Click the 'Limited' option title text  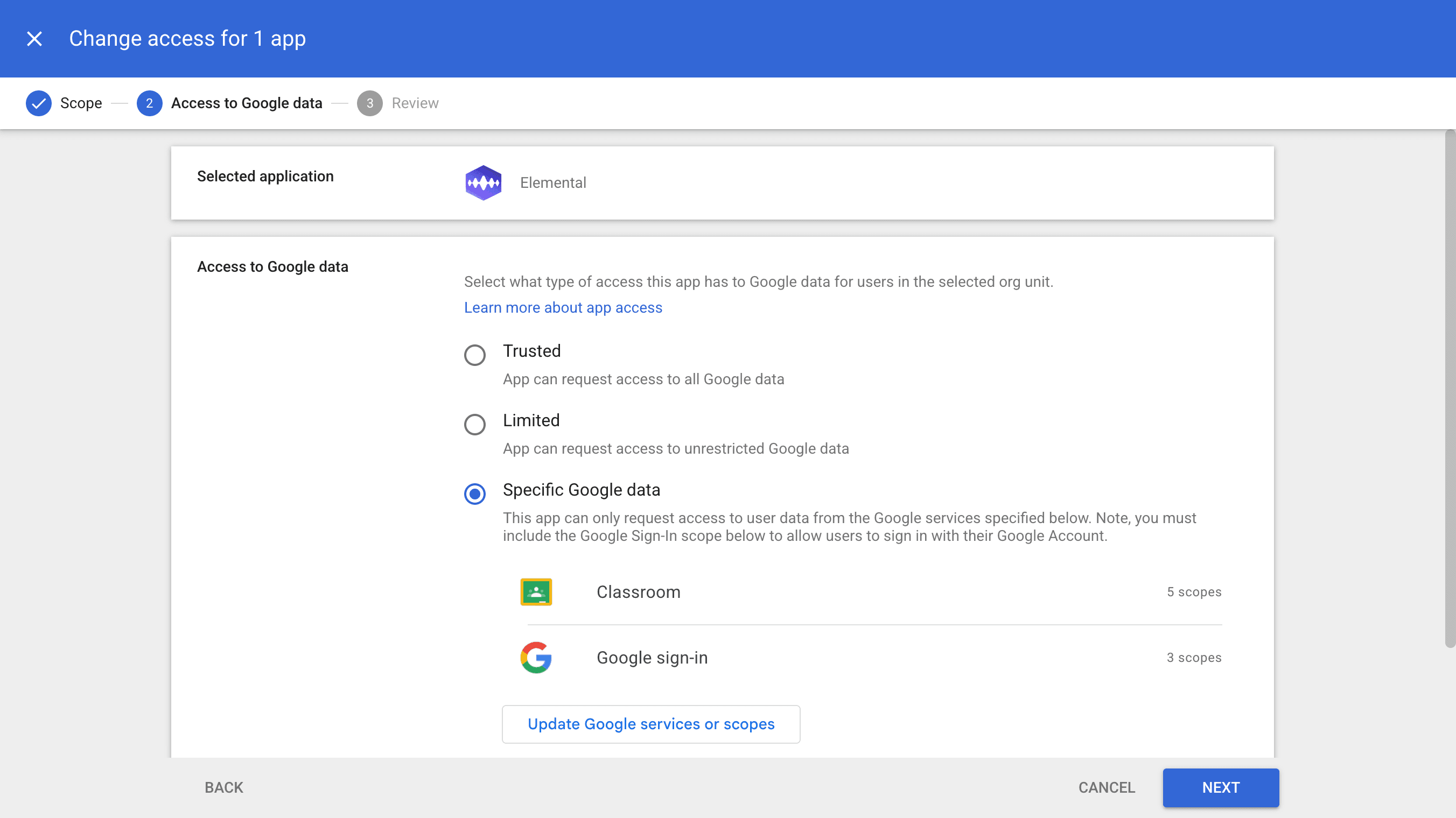point(531,420)
